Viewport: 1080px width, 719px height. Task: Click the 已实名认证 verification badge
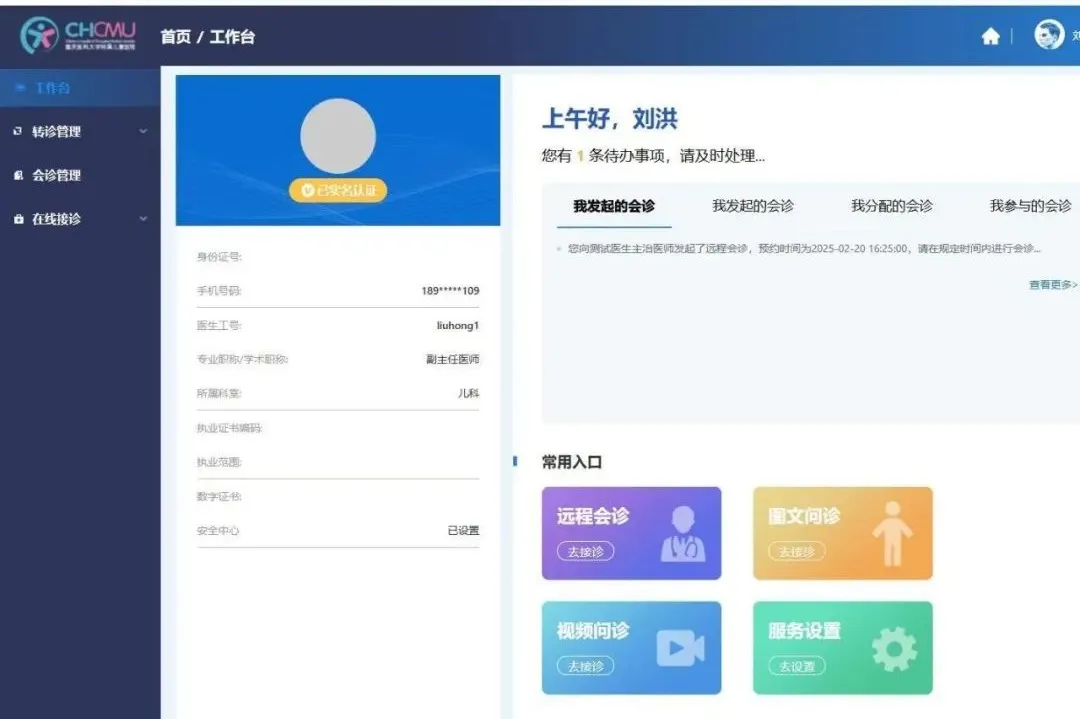coord(338,191)
